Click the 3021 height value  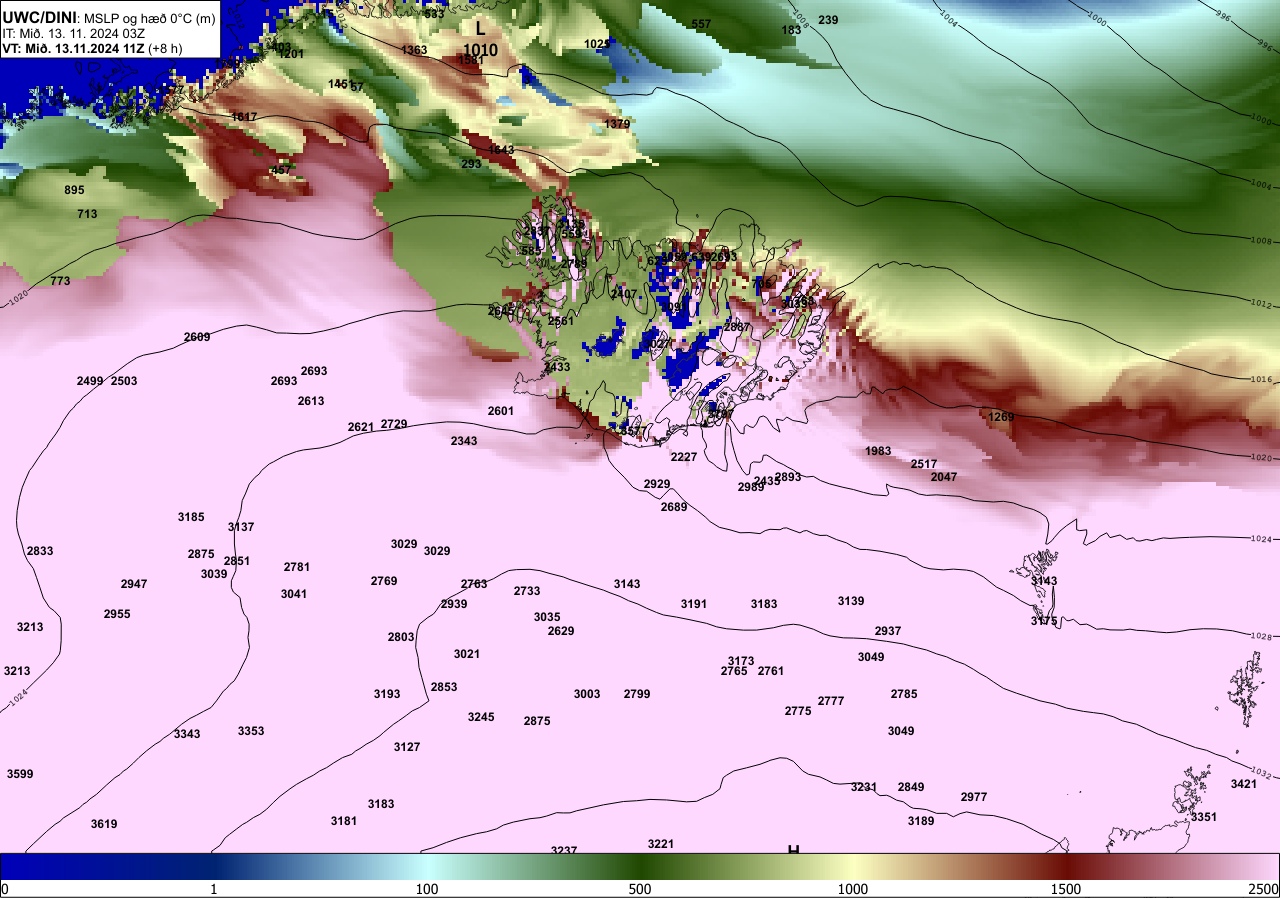(x=467, y=654)
